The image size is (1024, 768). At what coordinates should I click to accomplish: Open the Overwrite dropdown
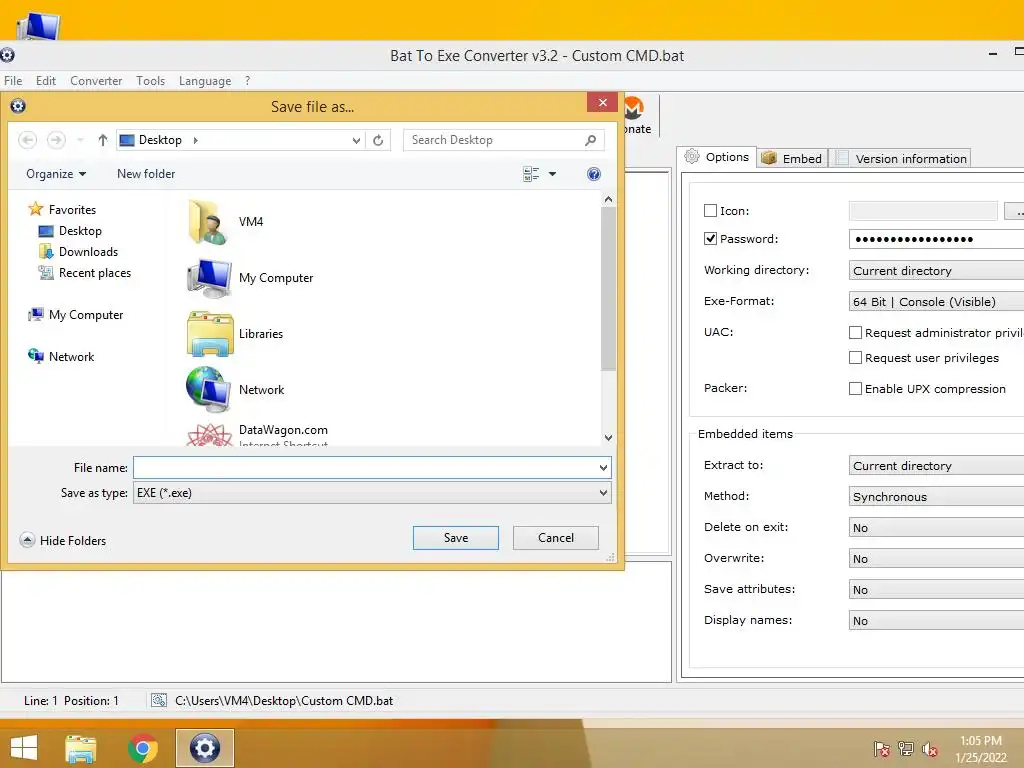tap(936, 559)
